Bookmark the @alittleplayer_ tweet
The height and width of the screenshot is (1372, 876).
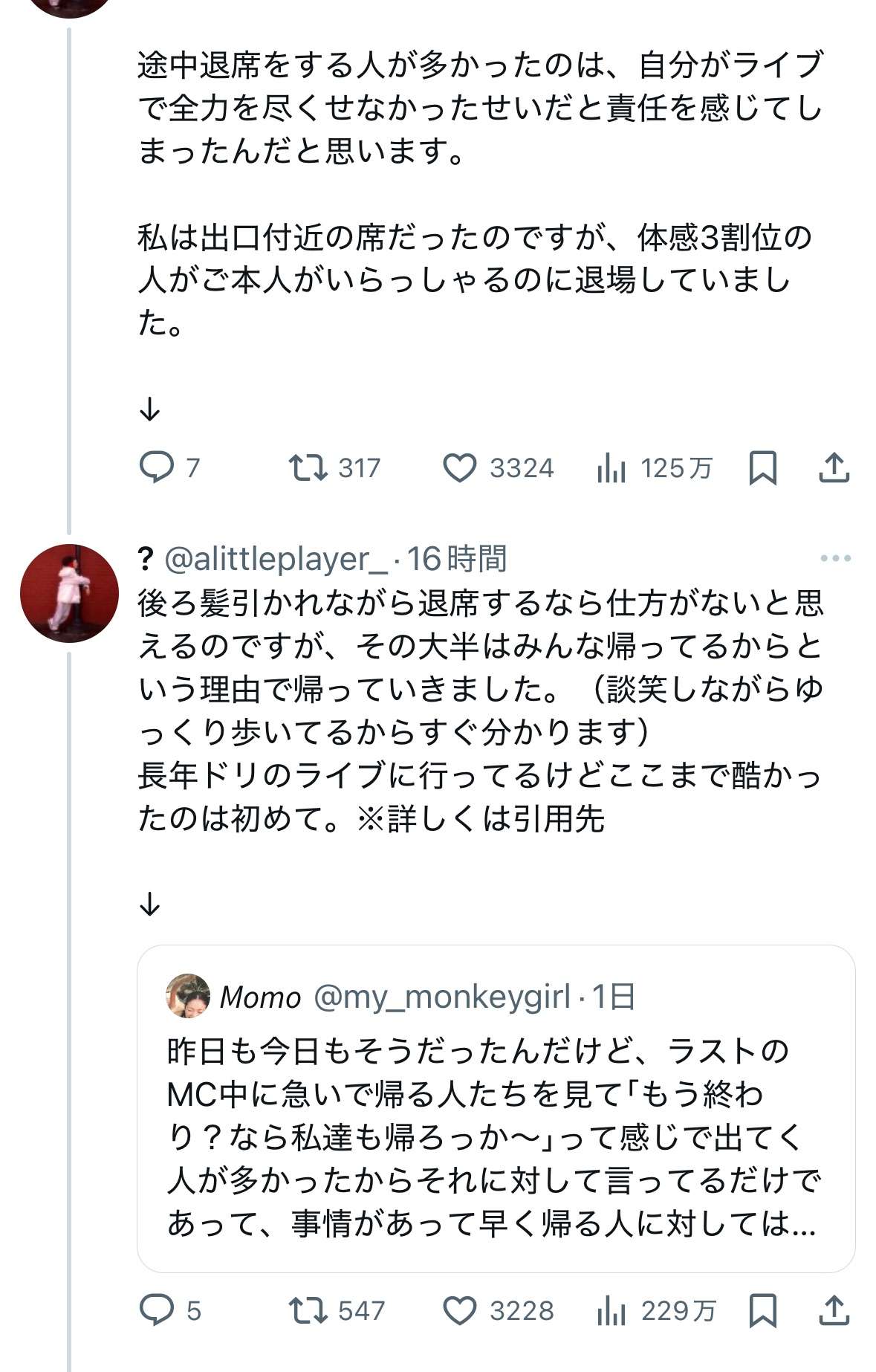pyautogui.click(x=762, y=1310)
